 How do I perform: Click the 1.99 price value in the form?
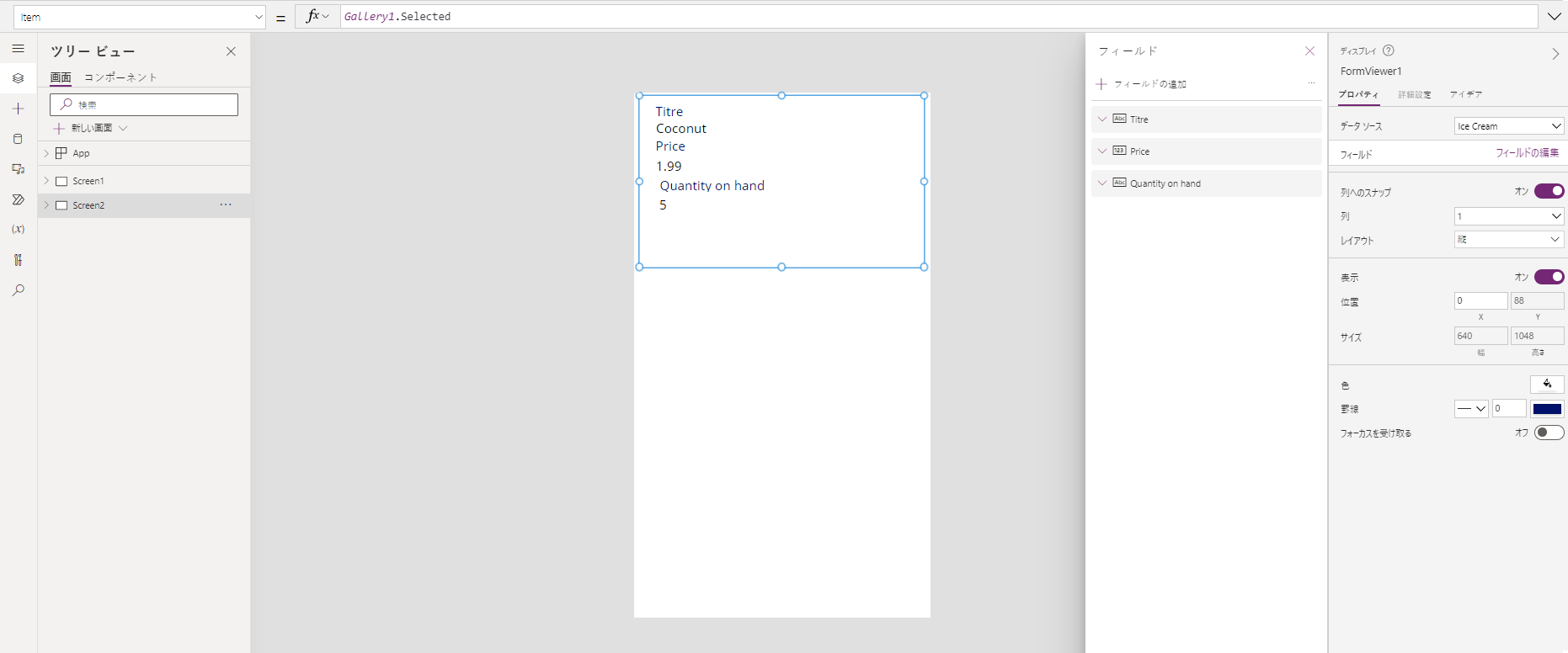pos(669,167)
